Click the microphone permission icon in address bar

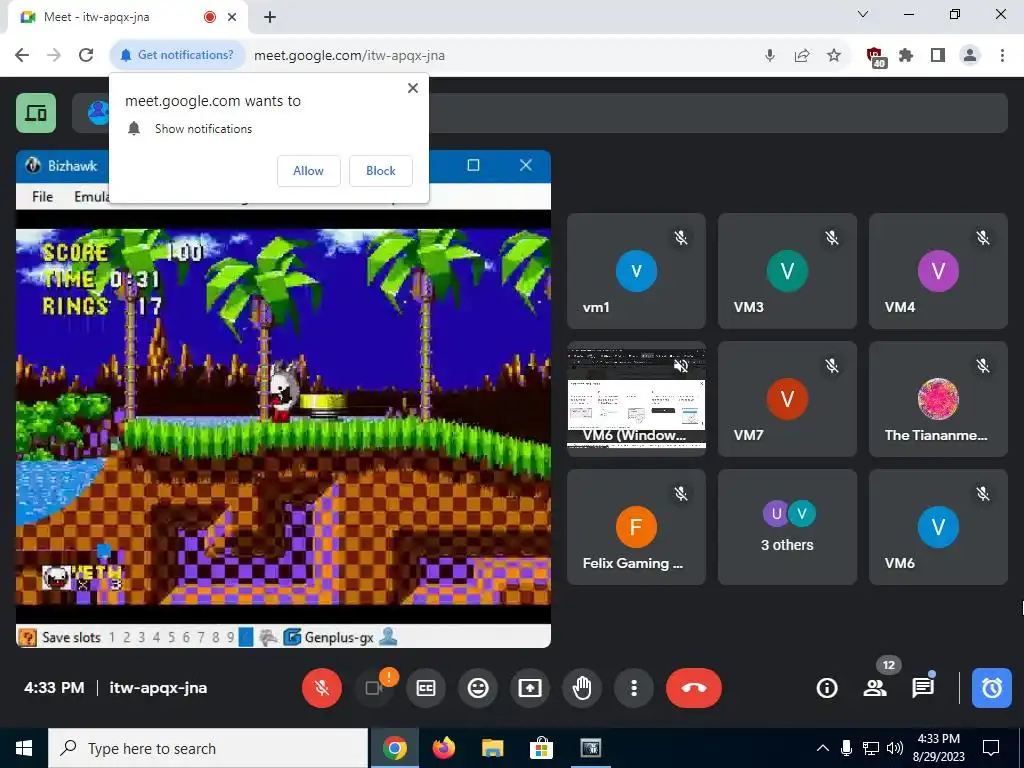coord(770,56)
